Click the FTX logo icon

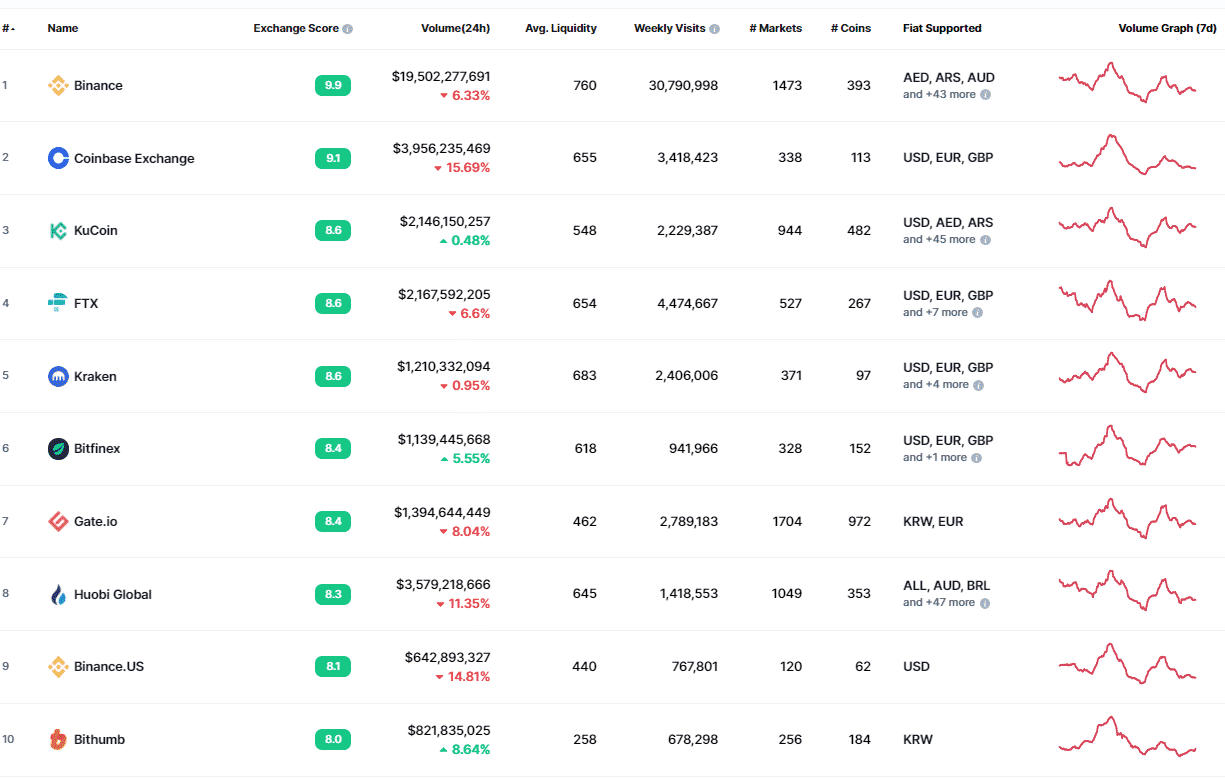click(x=58, y=303)
